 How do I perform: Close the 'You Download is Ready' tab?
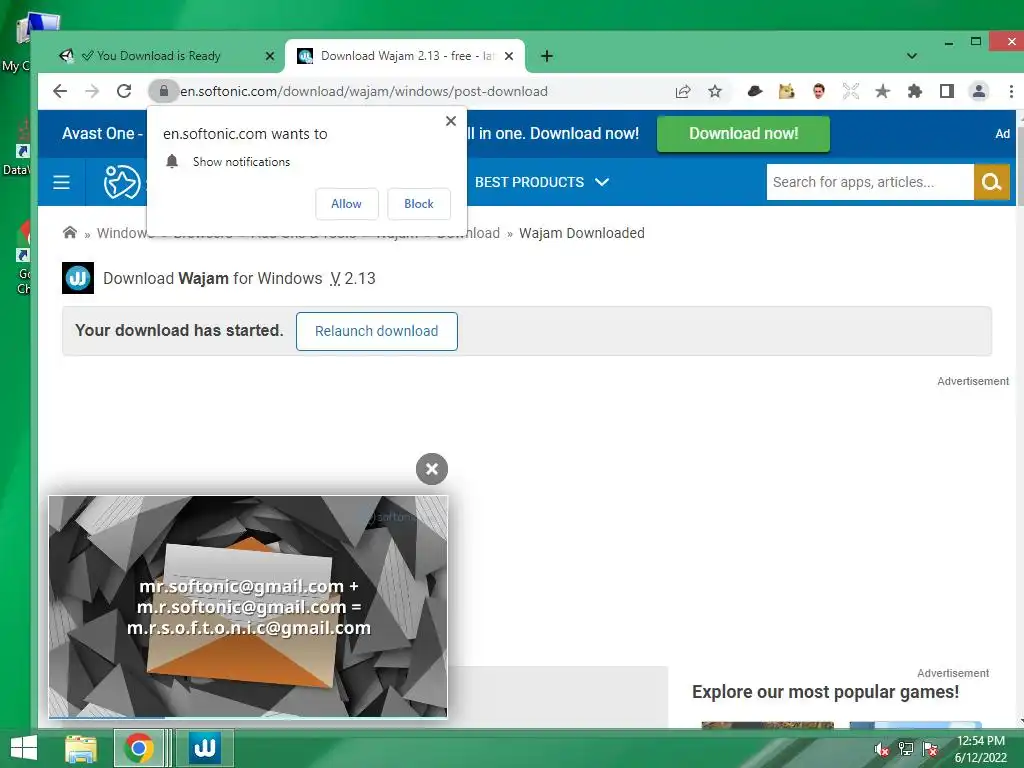[x=270, y=56]
